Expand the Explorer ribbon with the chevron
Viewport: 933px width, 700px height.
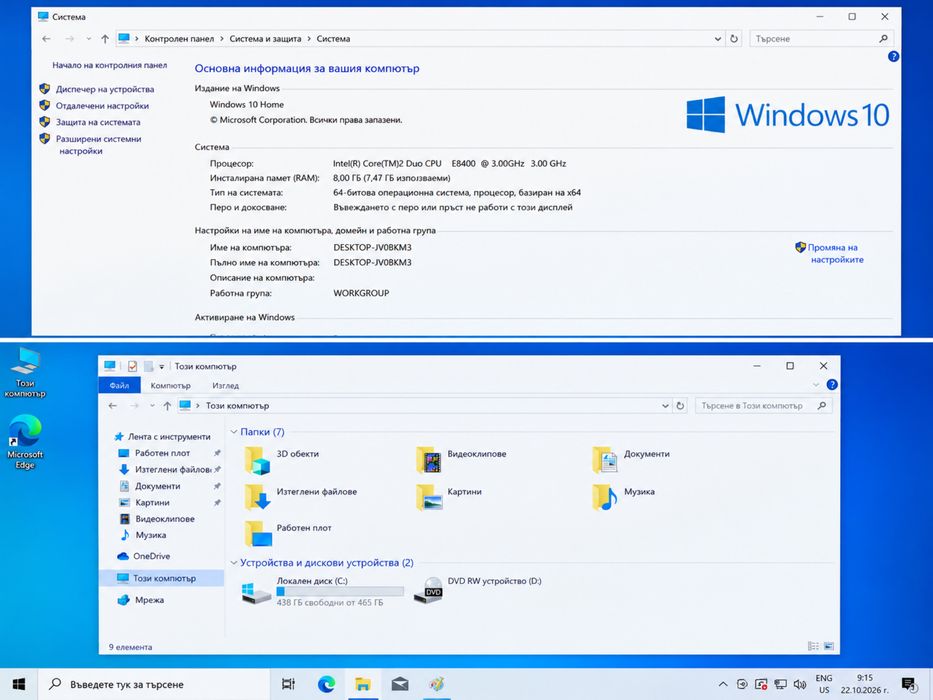tap(816, 385)
